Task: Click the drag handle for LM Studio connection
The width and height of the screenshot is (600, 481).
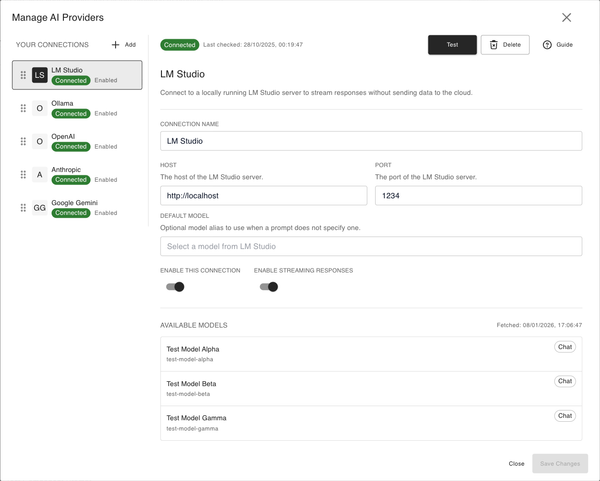Action: point(23,75)
